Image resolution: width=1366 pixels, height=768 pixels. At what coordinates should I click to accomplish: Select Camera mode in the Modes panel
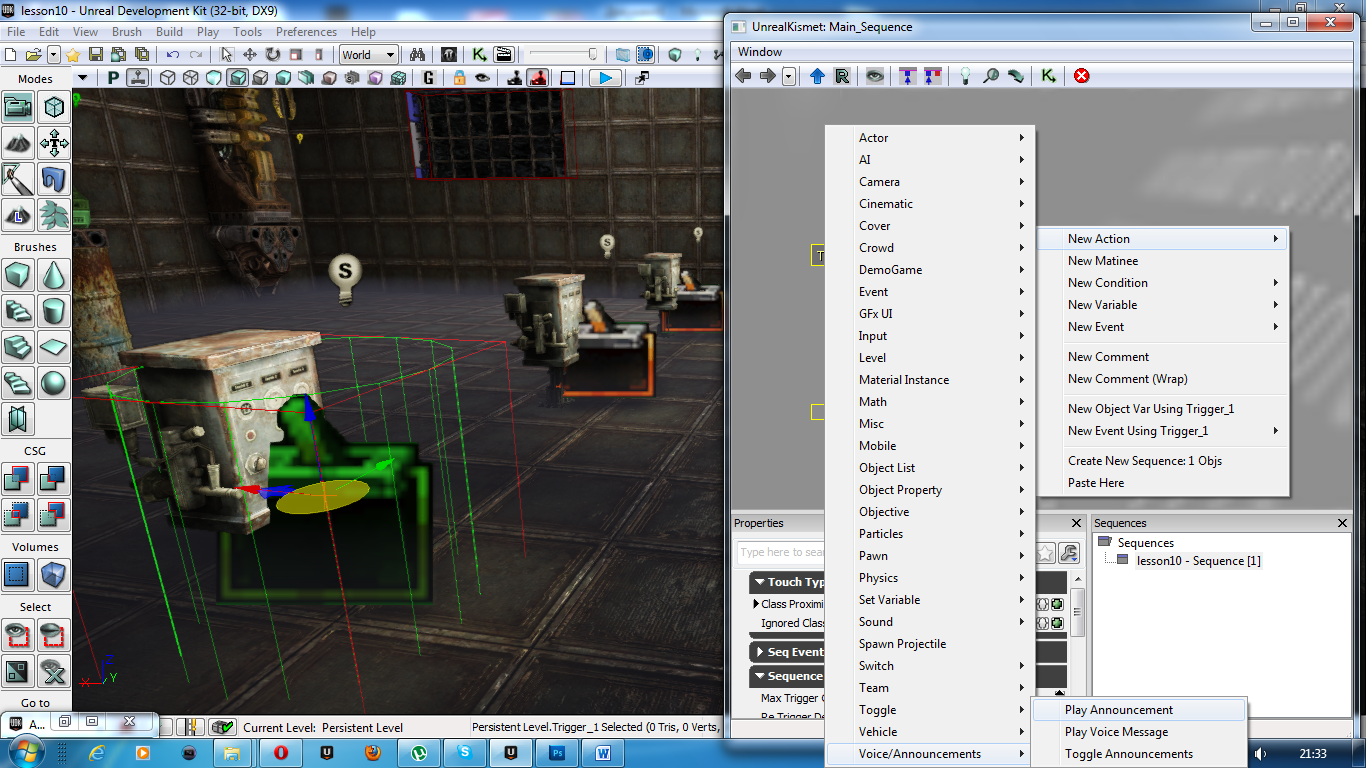point(19,106)
